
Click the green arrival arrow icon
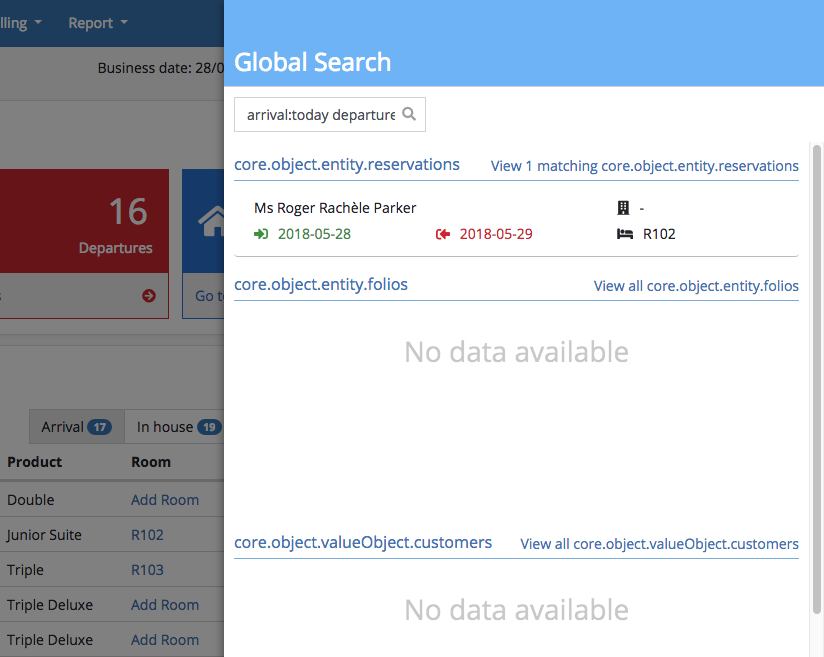[261, 234]
